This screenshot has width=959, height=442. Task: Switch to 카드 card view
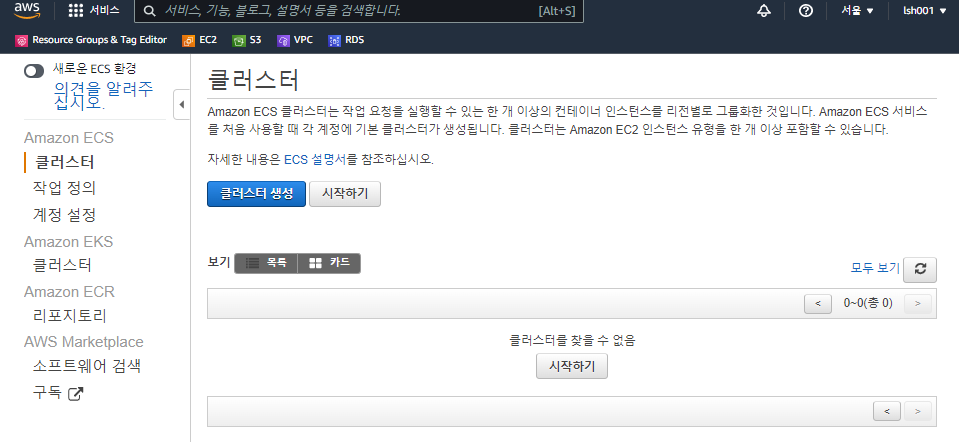329,263
